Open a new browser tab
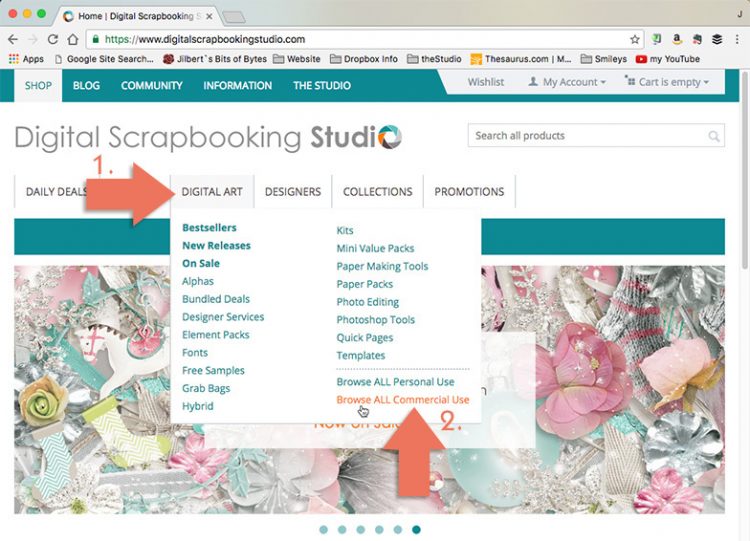This screenshot has width=750, height=541. 234,18
